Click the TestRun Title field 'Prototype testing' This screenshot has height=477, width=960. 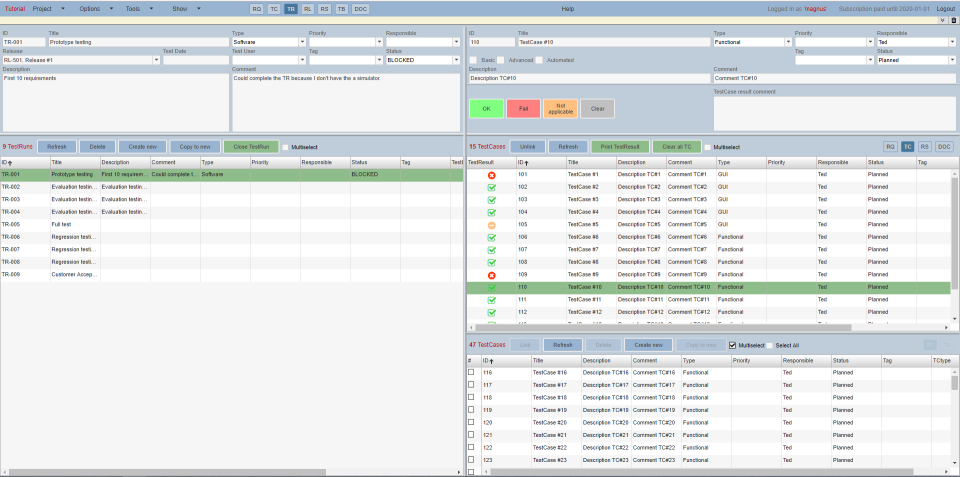[138, 42]
